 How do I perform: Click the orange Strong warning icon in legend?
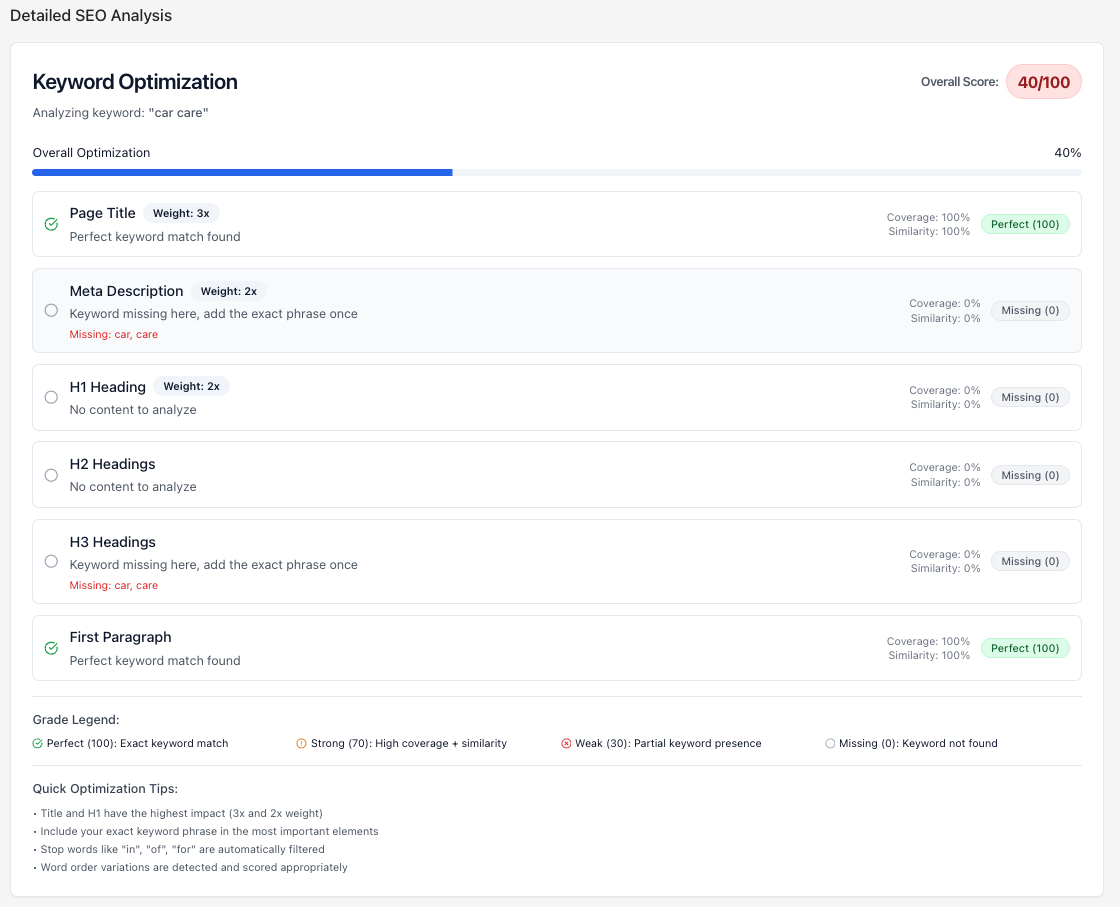(301, 743)
